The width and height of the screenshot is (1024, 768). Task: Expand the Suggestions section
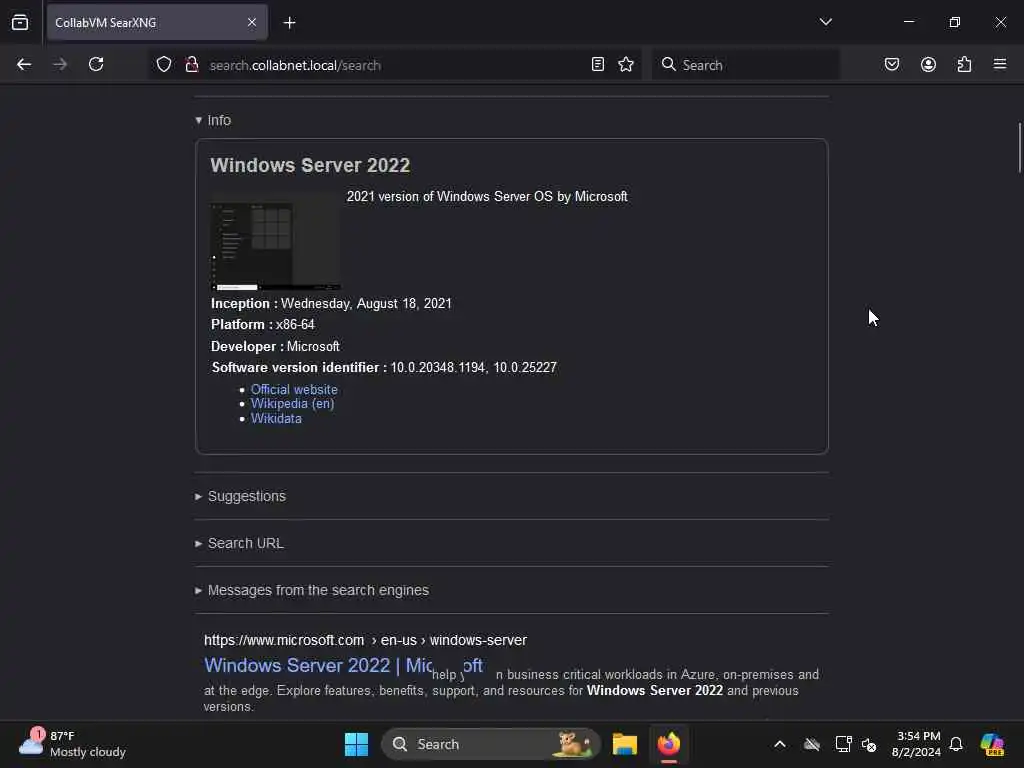240,496
